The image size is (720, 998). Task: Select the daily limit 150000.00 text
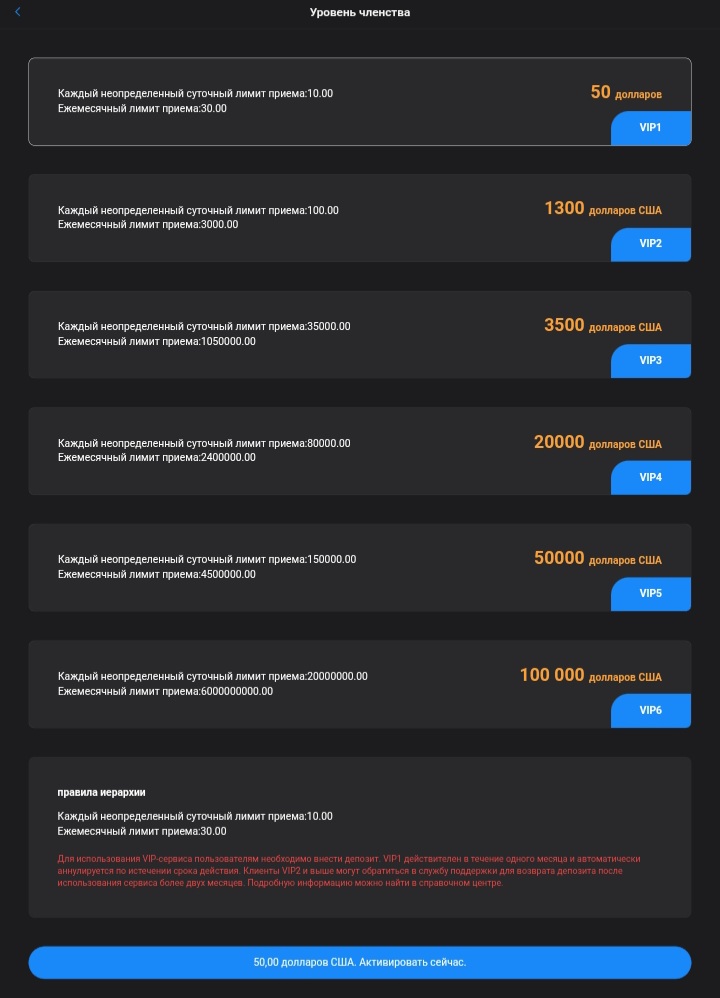(x=207, y=560)
